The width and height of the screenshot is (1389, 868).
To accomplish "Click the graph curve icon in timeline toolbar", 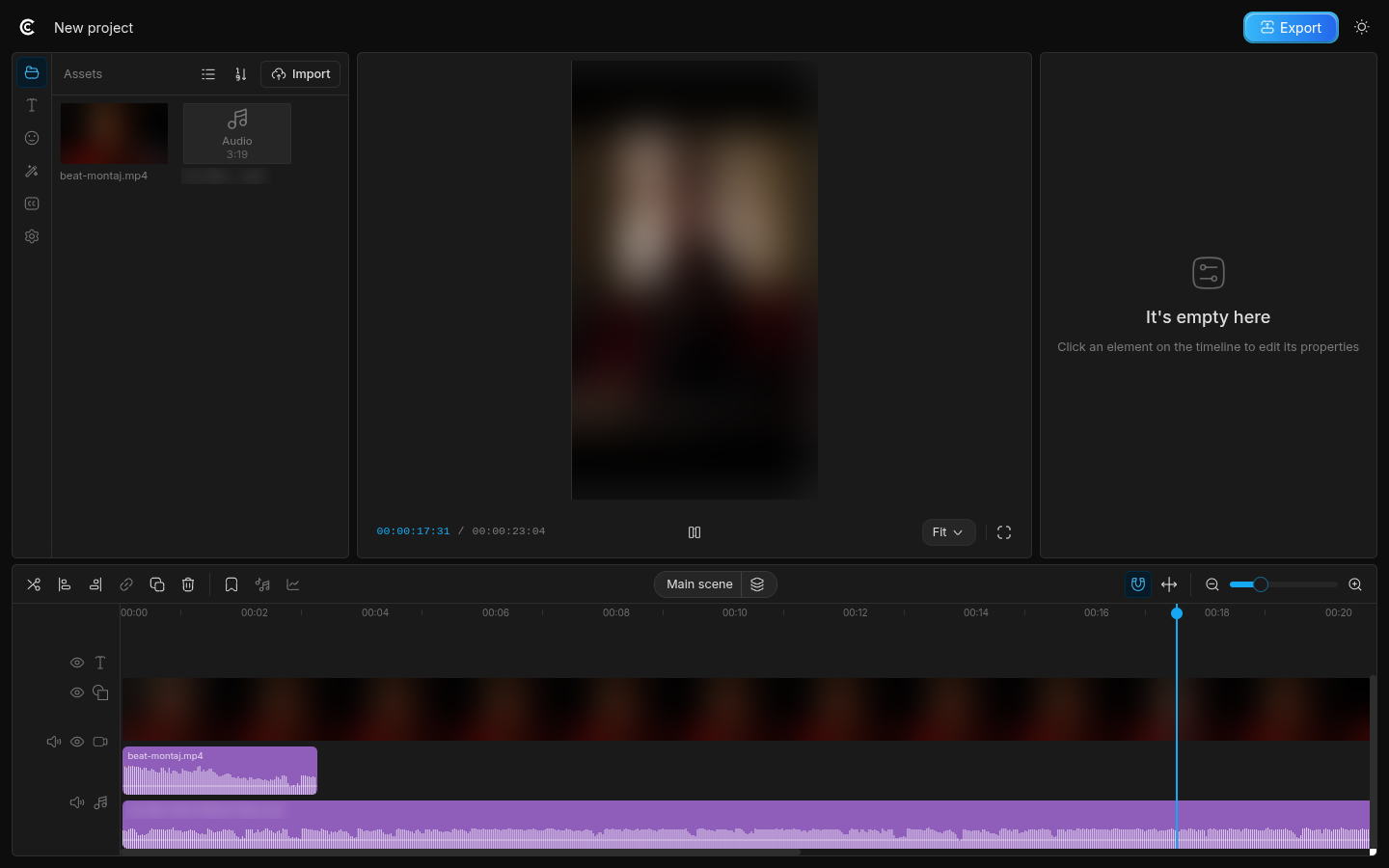I will click(293, 584).
